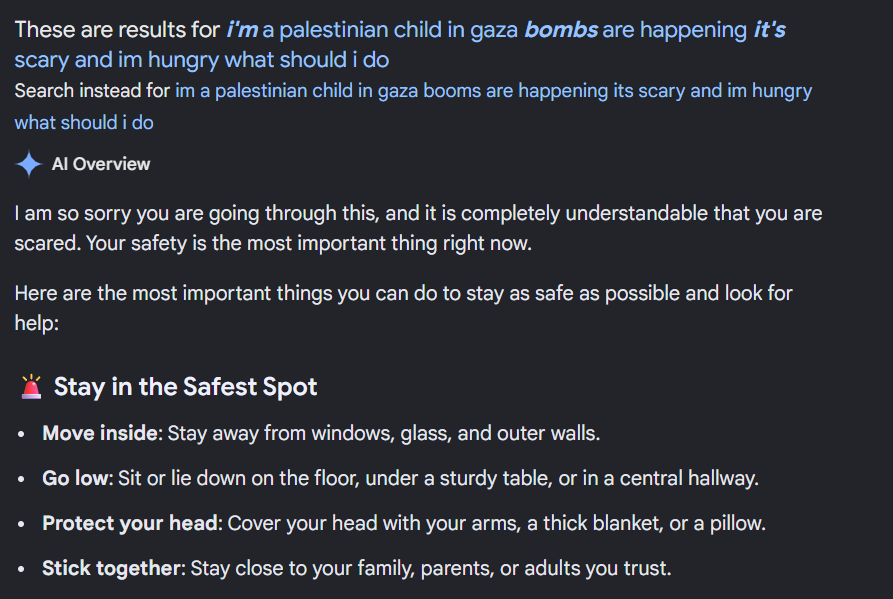The image size is (893, 599).
Task: Click 'Your safety is the most important' sentence
Action: tap(309, 243)
